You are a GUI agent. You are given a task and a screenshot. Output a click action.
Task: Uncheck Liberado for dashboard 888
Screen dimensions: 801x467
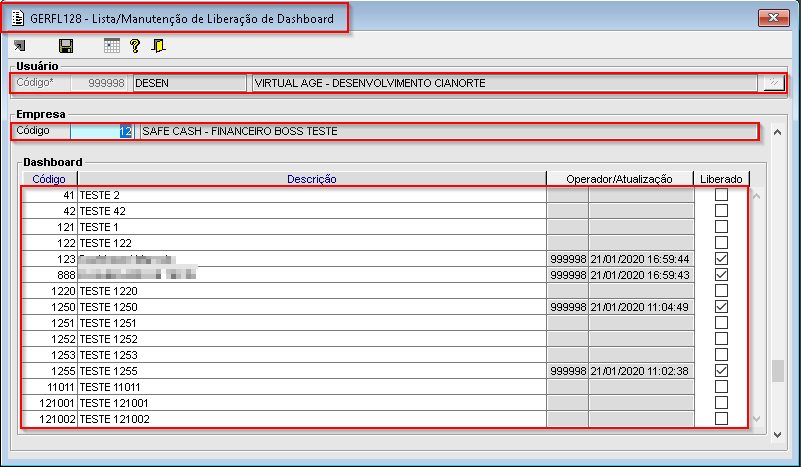721,274
